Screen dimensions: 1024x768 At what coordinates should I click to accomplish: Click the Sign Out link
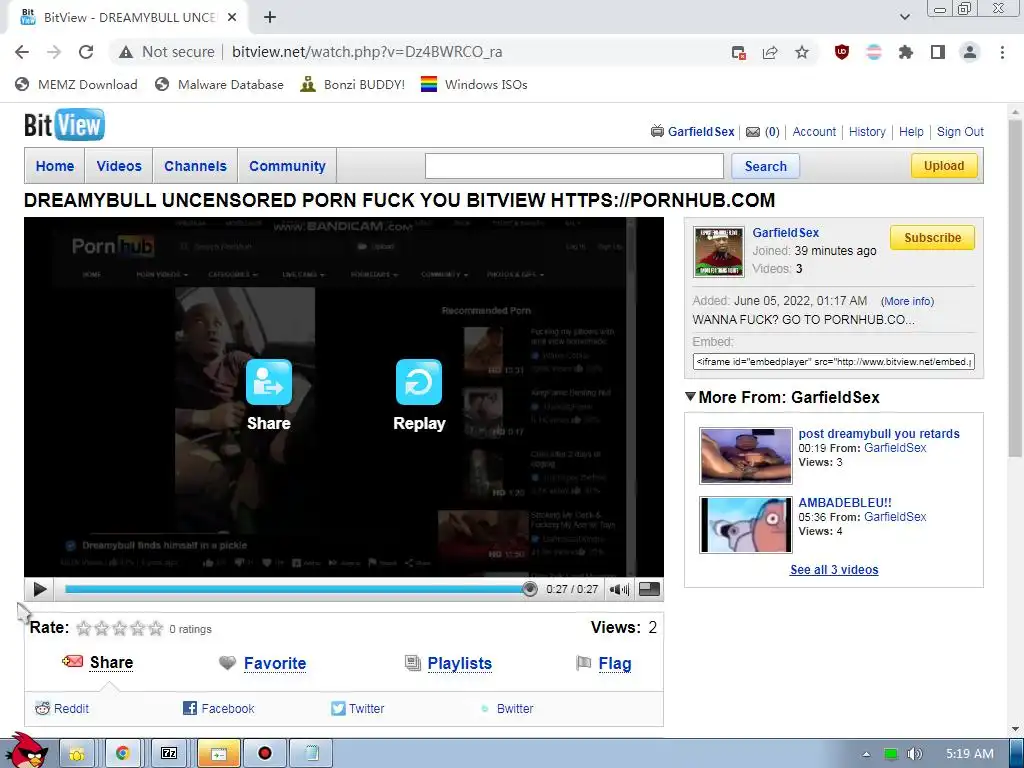pos(960,132)
